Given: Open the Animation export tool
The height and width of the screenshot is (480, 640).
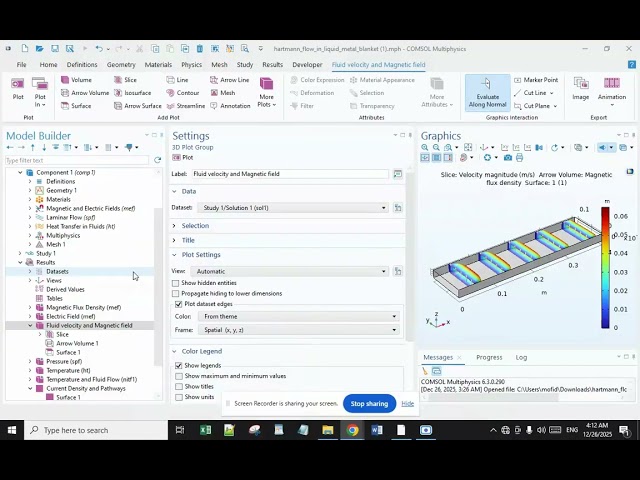Looking at the screenshot, I should coord(612,92).
